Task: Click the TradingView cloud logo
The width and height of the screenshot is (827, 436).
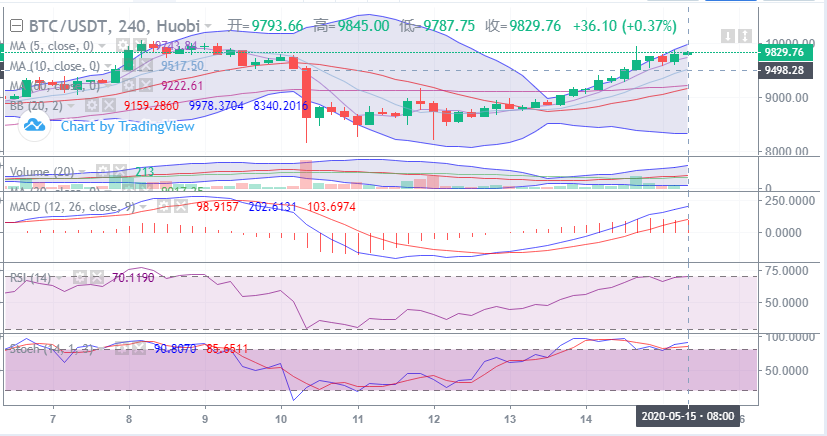Action: tap(36, 125)
